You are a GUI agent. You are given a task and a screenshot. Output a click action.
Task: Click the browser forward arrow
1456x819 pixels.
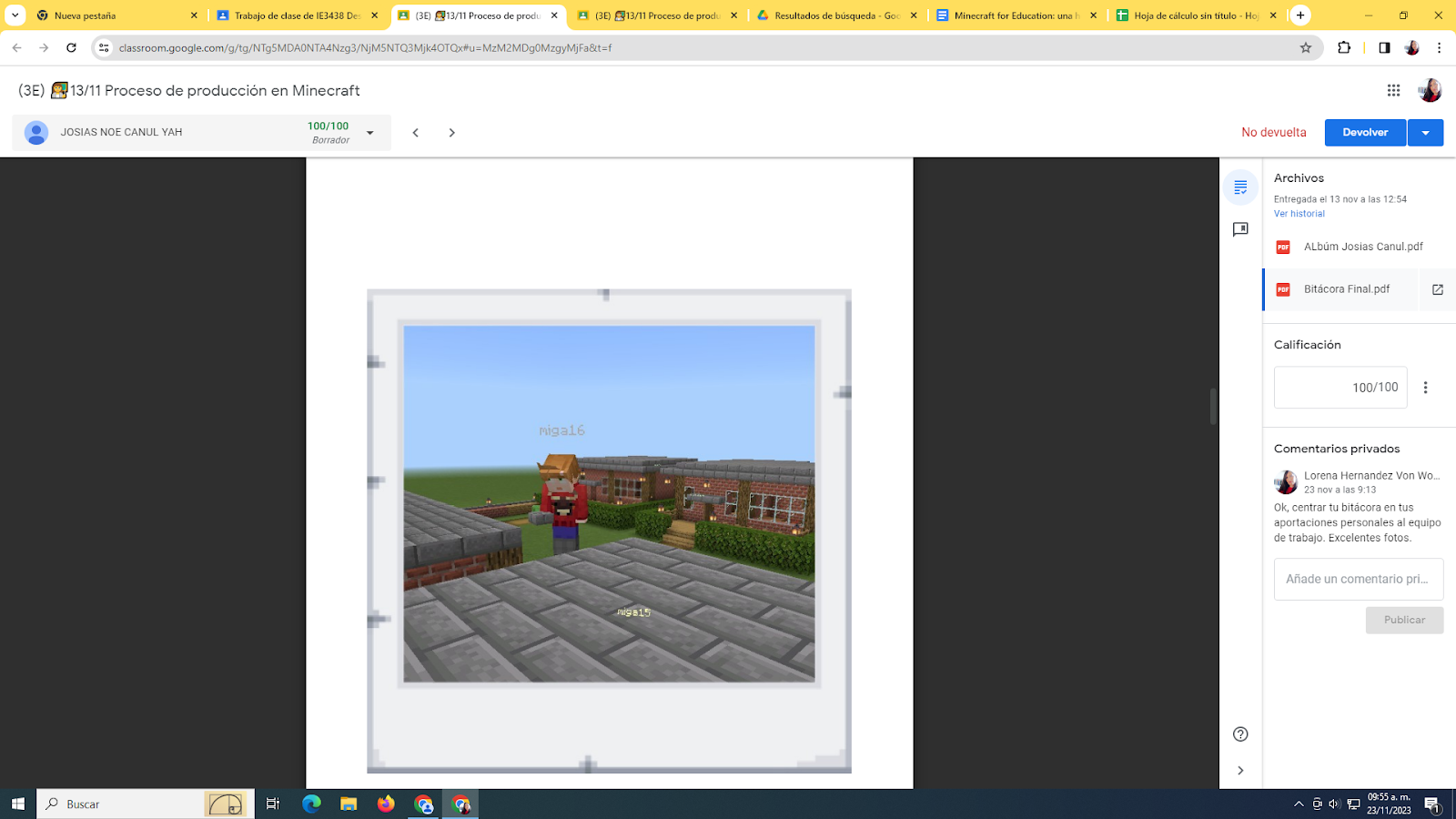pyautogui.click(x=44, y=48)
